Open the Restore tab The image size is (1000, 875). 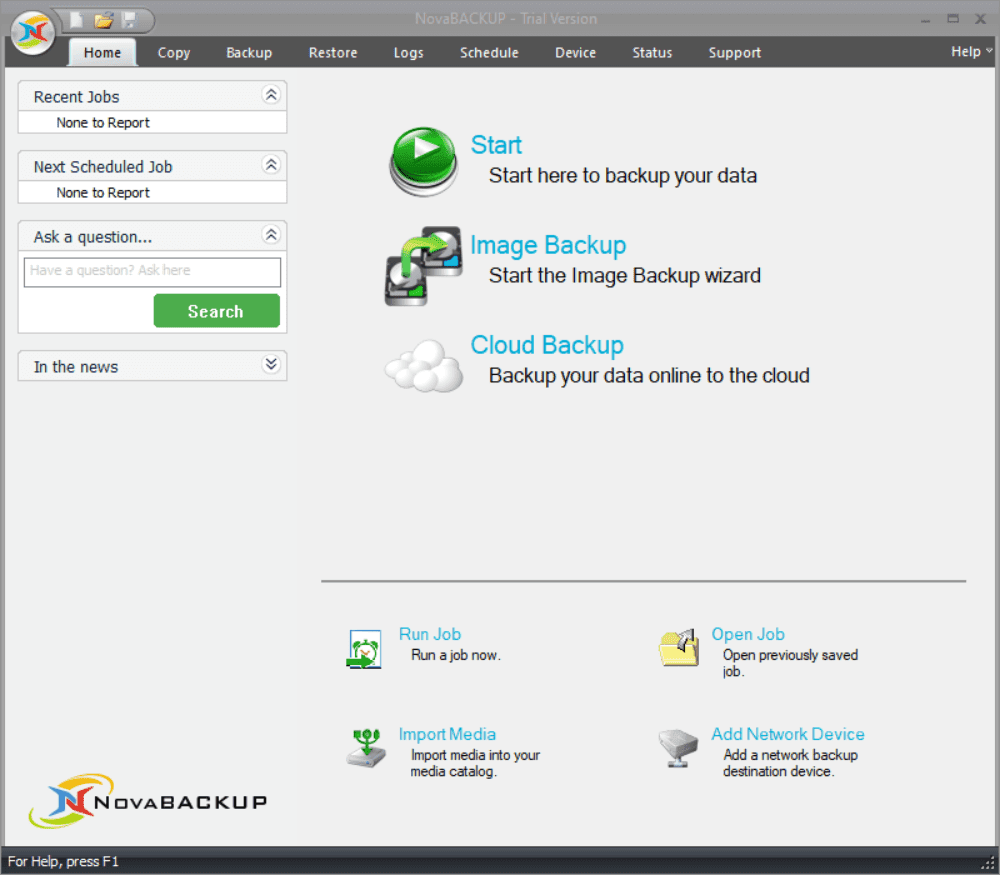[x=333, y=52]
